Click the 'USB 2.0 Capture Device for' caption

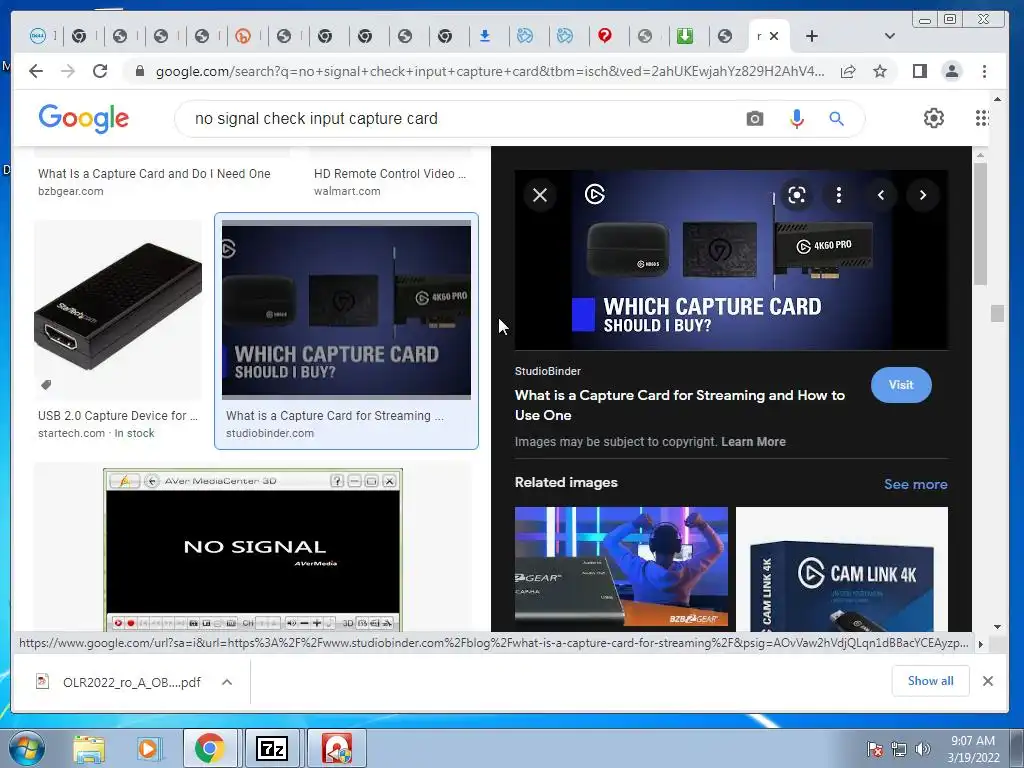coord(118,415)
